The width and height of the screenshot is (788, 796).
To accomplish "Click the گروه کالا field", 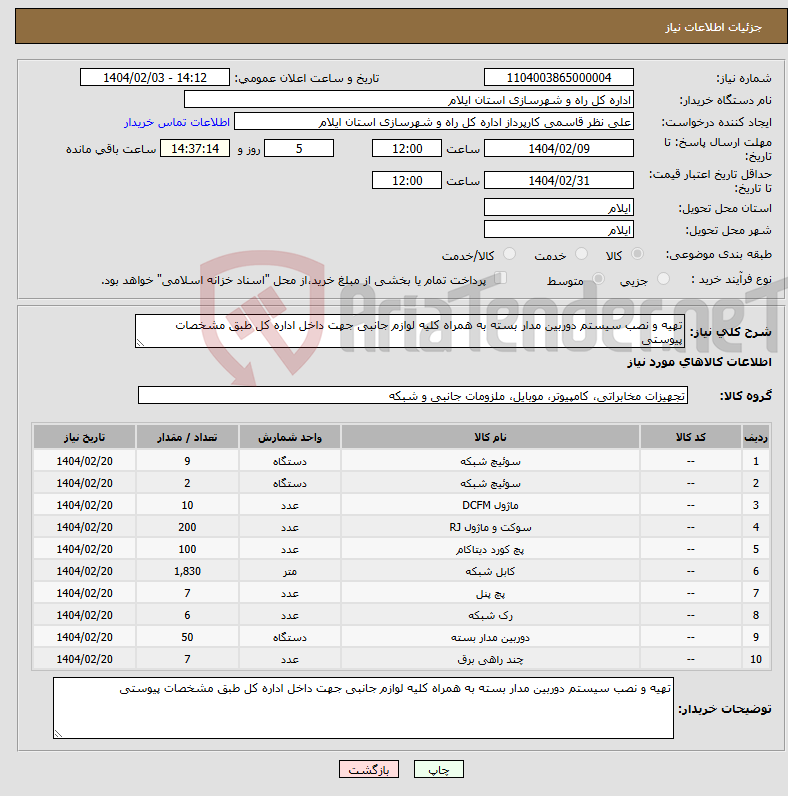I will click(x=413, y=395).
